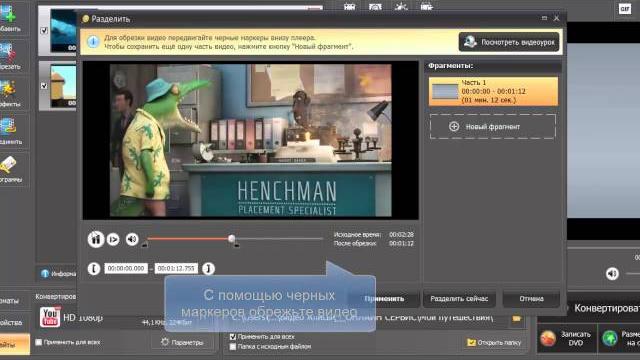Click the Информация icon in the main window
Image resolution: width=640 pixels, height=360 pixels.
click(45, 273)
